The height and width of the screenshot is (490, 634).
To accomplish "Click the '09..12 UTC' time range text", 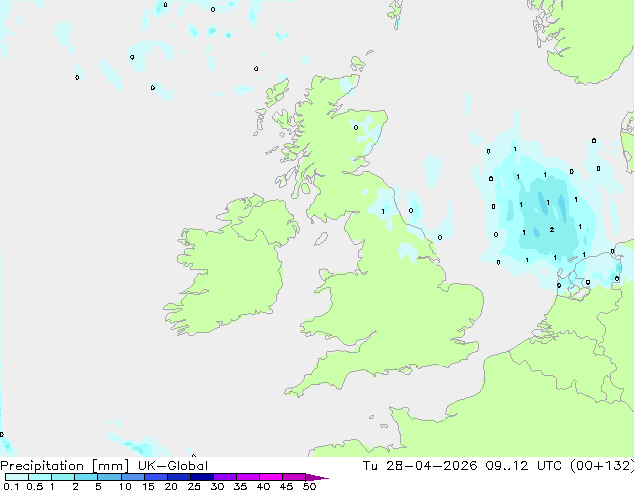I will click(x=524, y=466).
